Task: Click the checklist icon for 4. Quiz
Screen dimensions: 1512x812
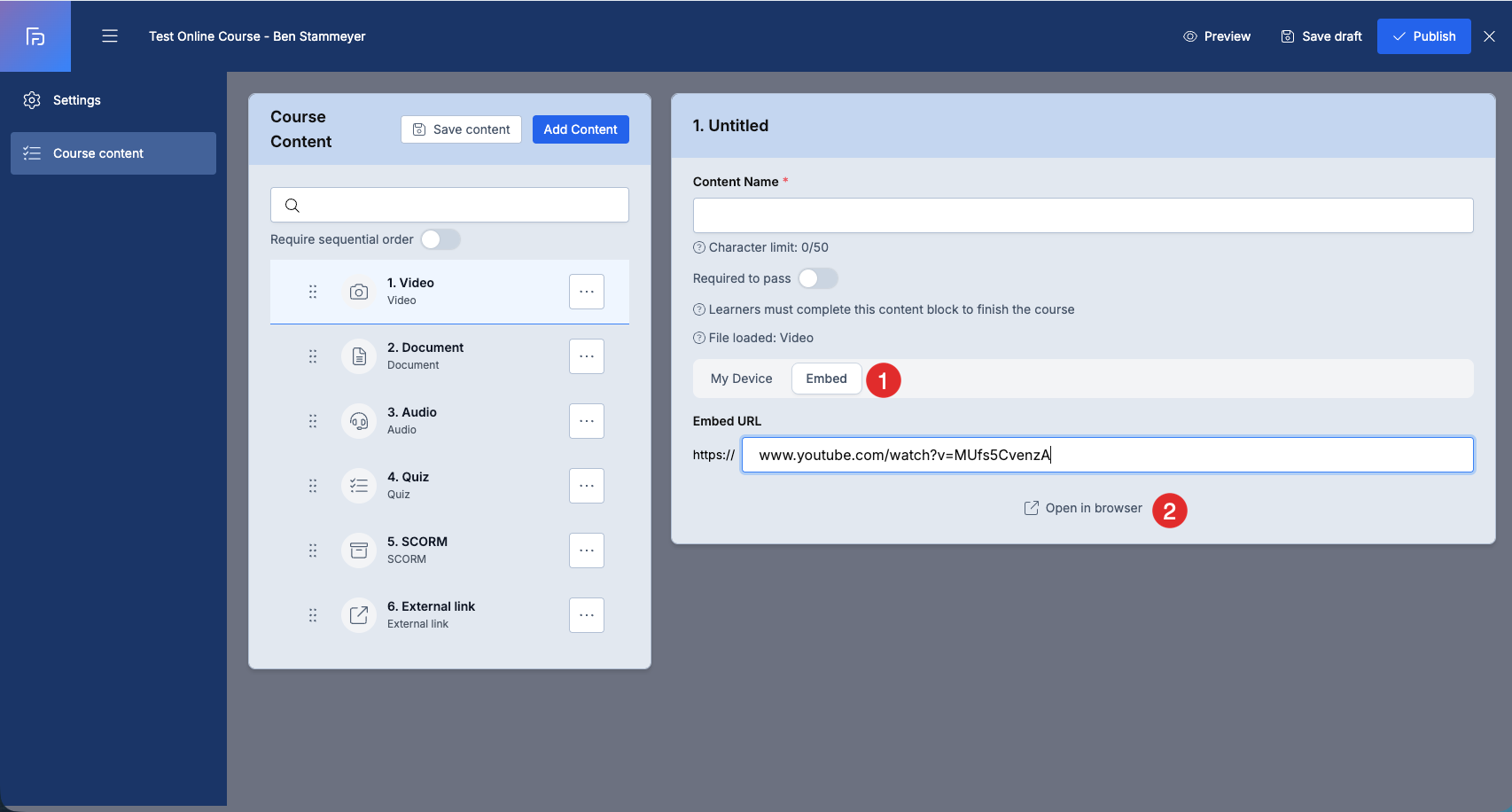Action: point(359,486)
